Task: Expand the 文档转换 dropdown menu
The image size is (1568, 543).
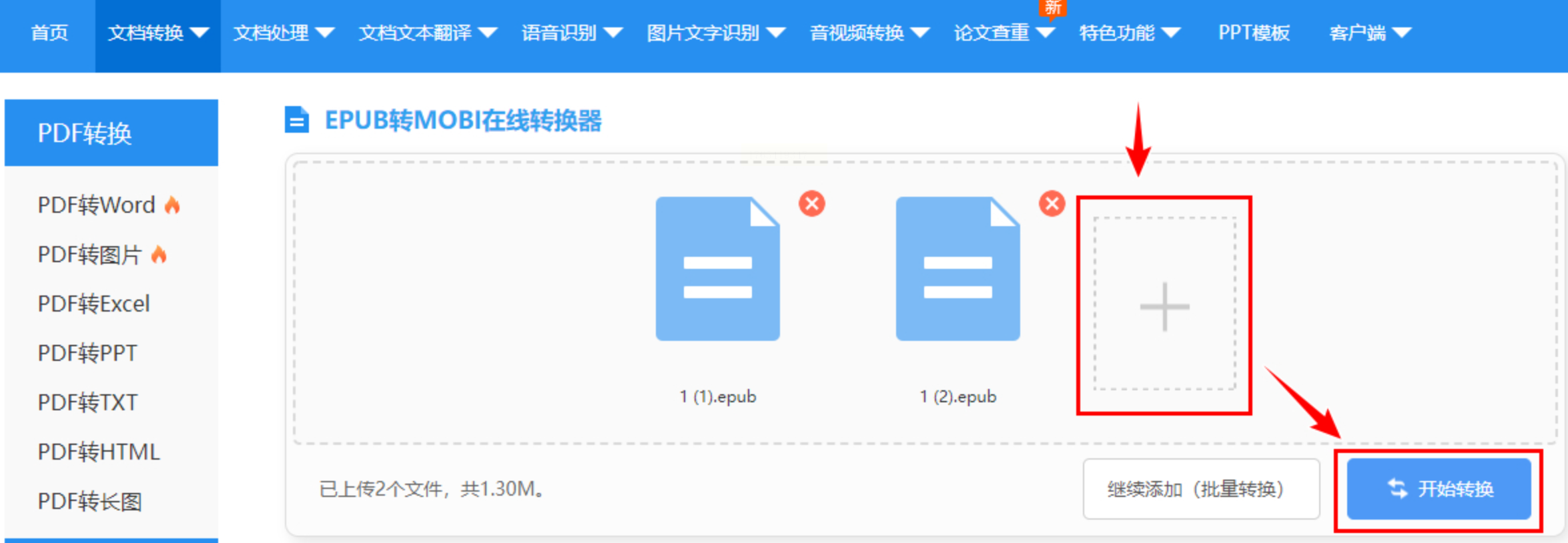Action: coord(158,33)
